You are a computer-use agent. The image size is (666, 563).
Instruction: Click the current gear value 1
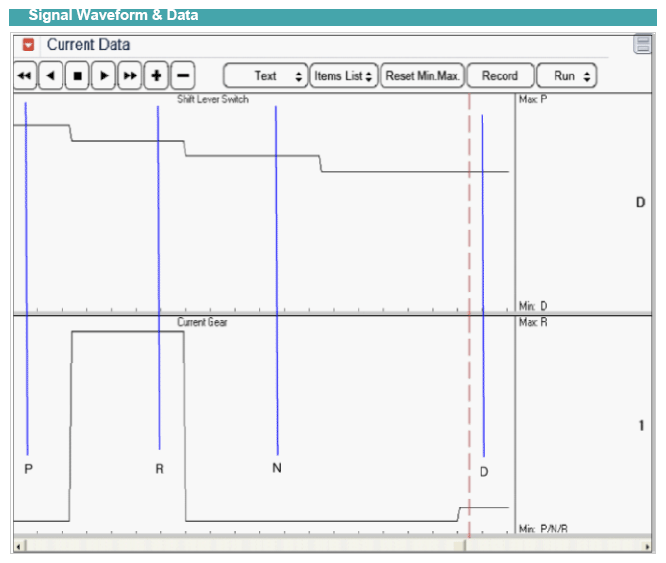[641, 425]
